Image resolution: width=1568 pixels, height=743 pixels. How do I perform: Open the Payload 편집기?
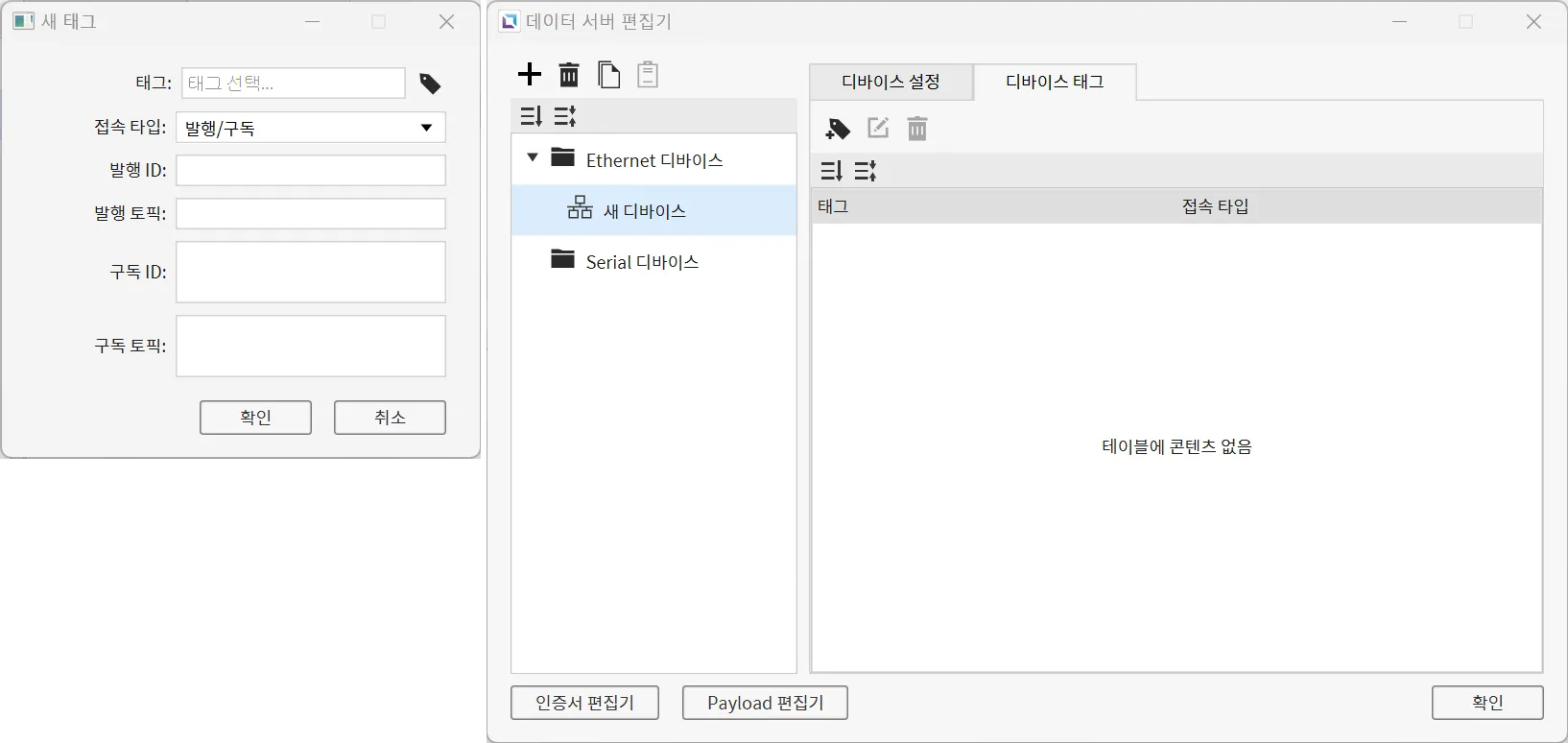765,703
